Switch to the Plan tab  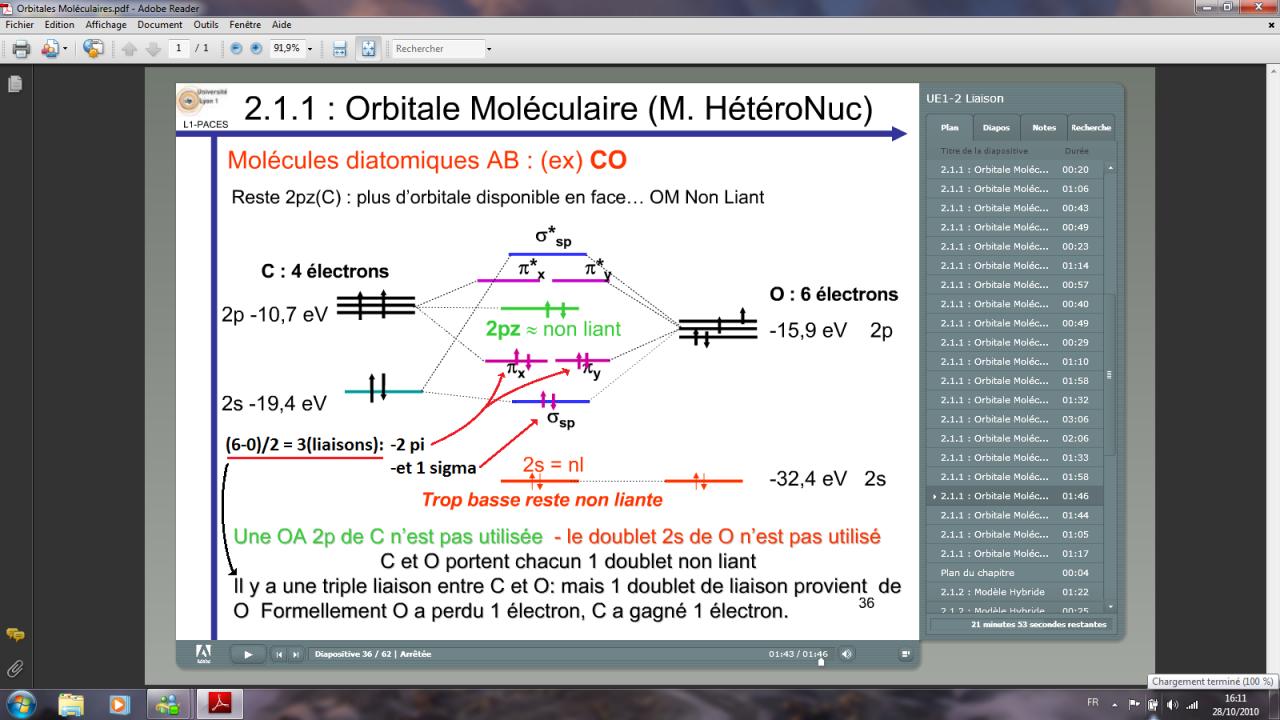(x=949, y=128)
